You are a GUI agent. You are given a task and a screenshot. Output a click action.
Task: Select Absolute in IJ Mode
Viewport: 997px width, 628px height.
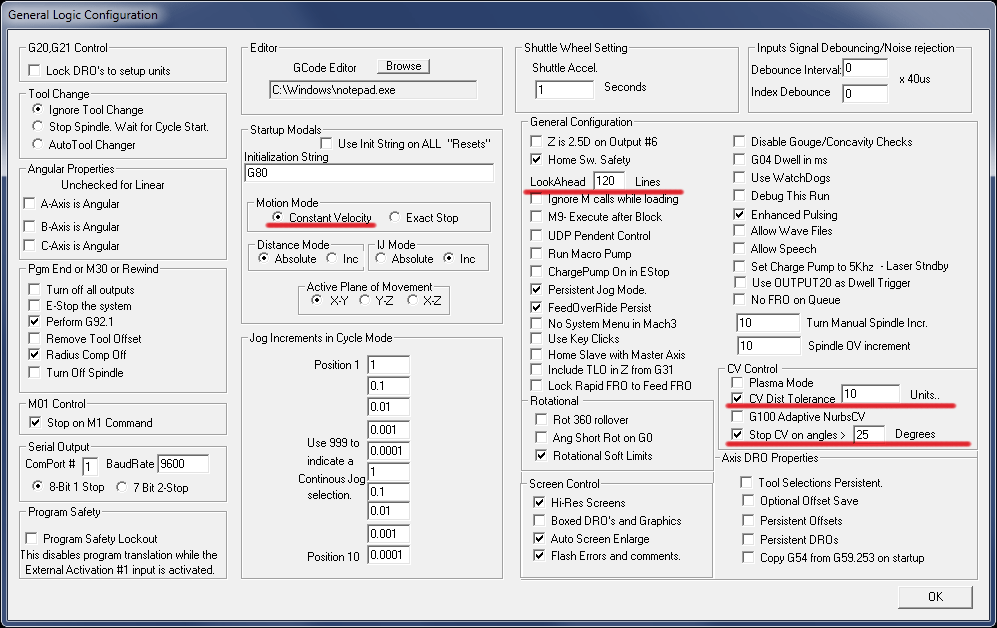tap(380, 258)
